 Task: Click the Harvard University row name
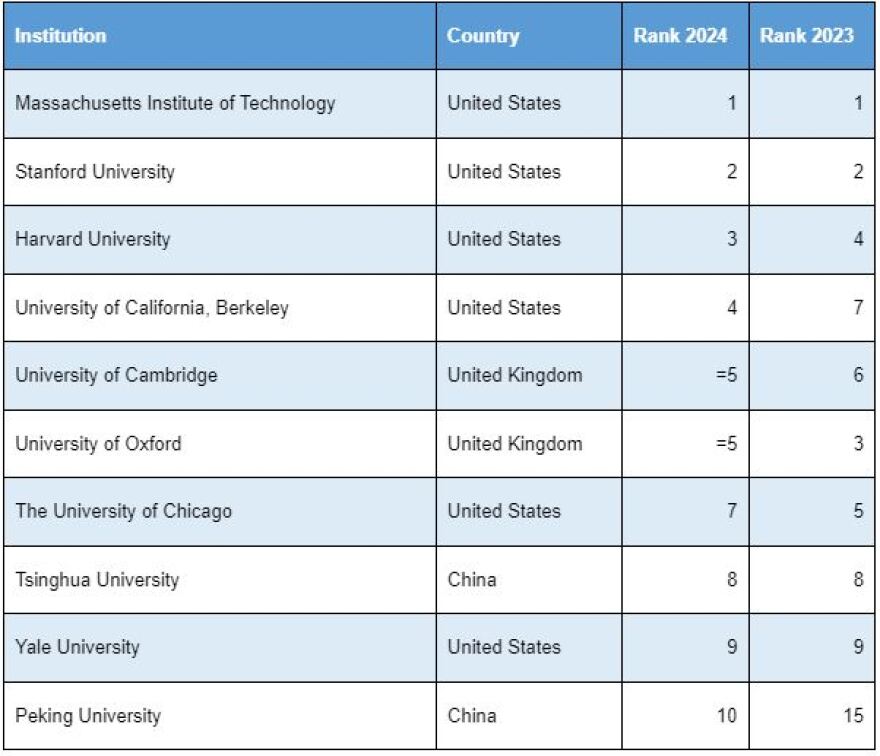[x=93, y=239]
